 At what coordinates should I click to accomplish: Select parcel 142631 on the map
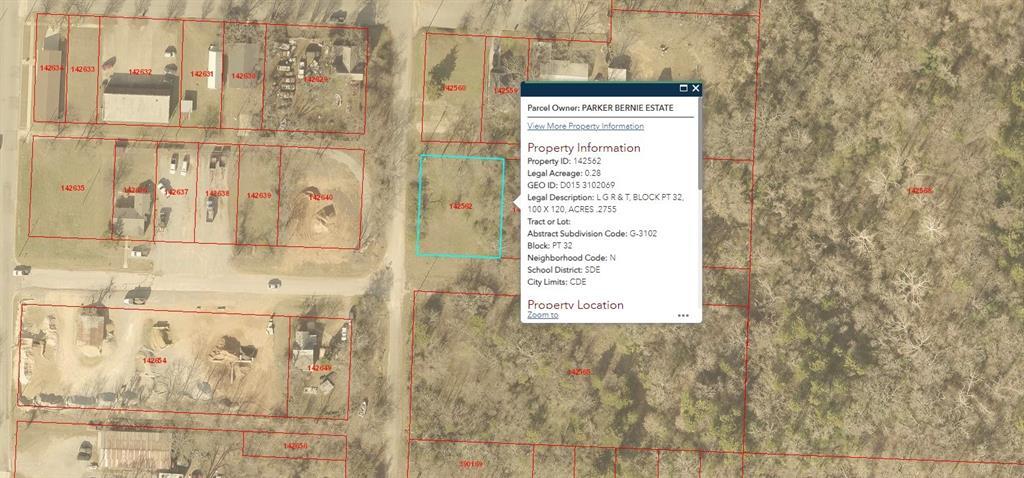201,74
